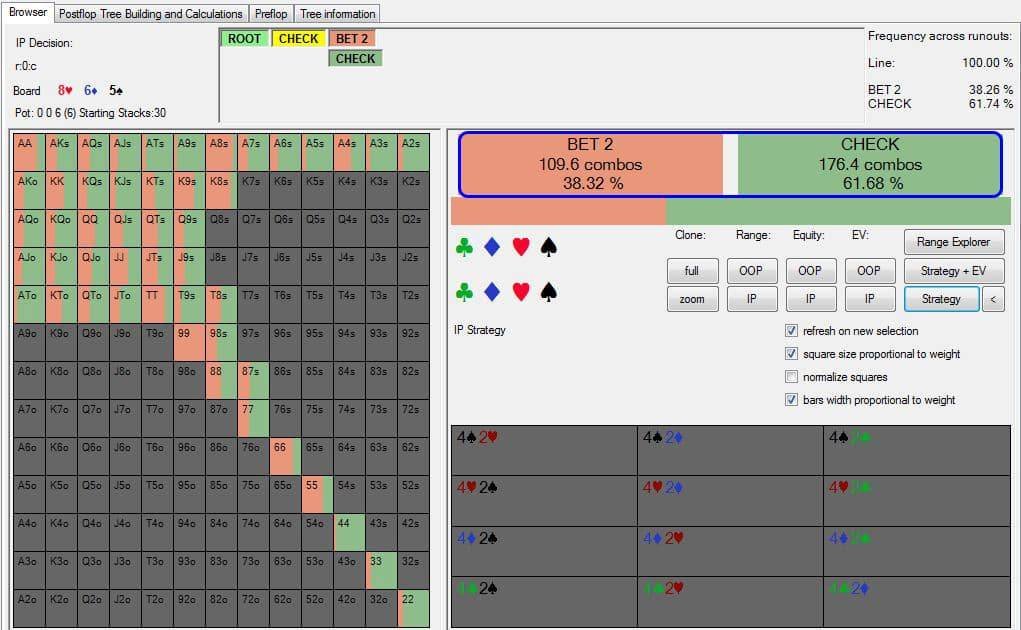Select the diamond suit icon in bottom row
The height and width of the screenshot is (630, 1021).
point(491,292)
